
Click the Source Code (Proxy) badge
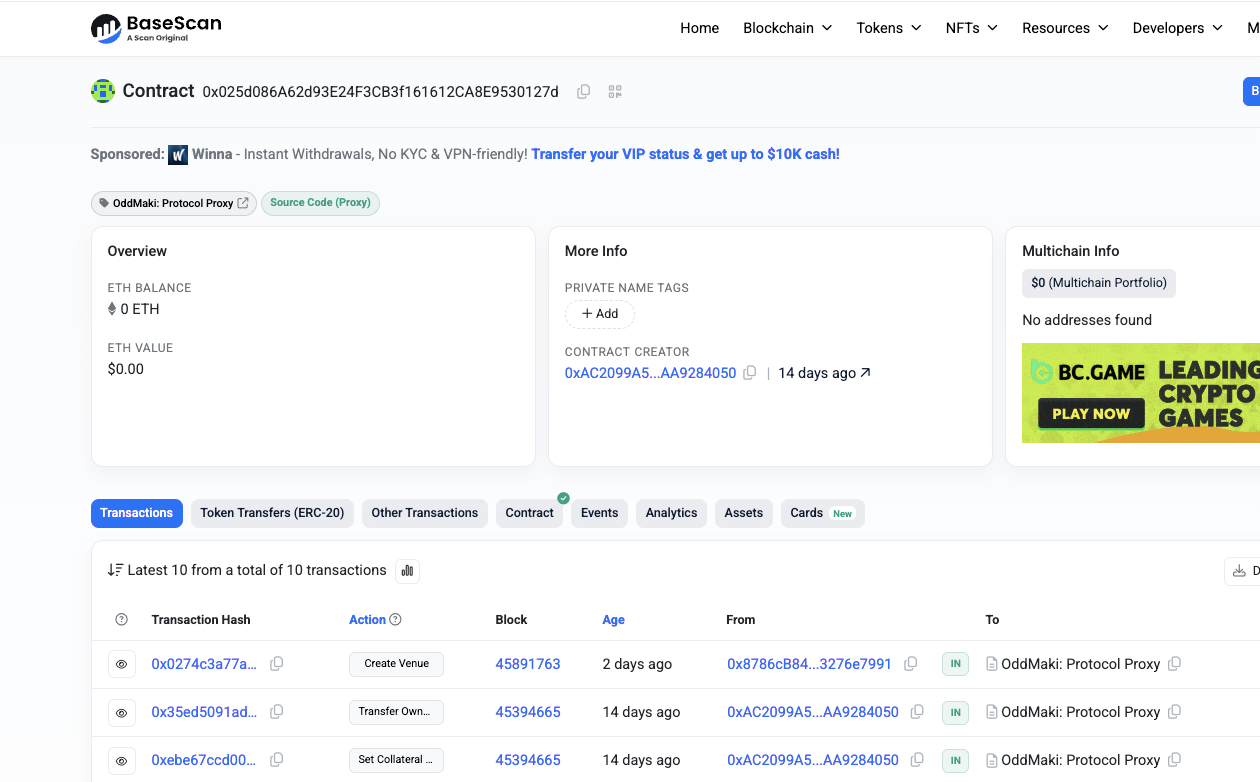[x=320, y=203]
